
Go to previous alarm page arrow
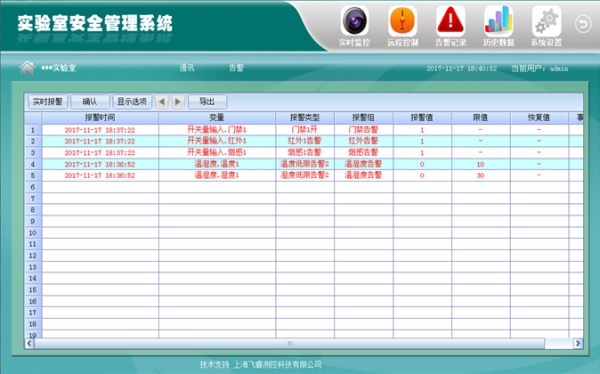162,102
